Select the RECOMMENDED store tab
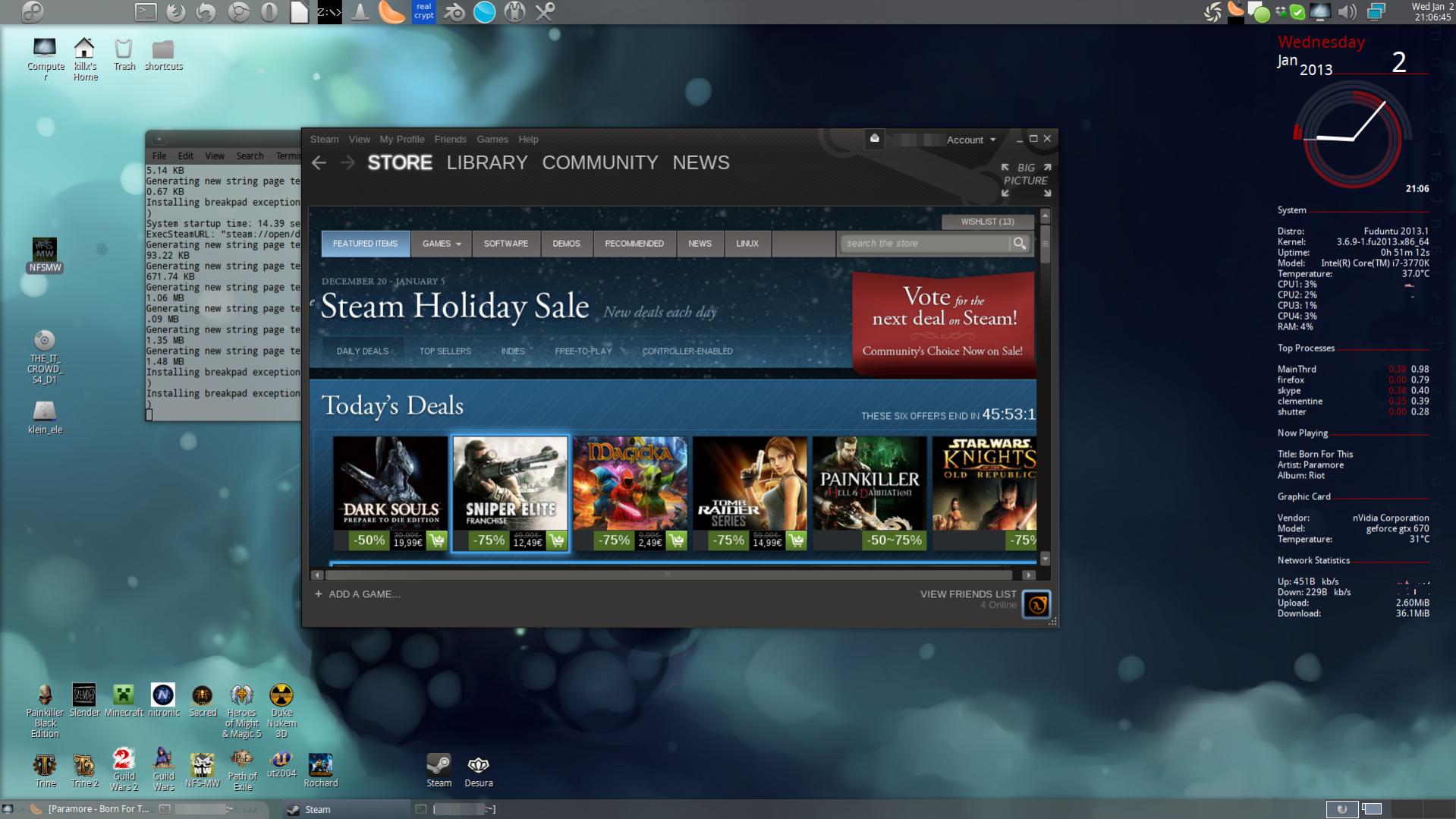1456x819 pixels. (634, 244)
